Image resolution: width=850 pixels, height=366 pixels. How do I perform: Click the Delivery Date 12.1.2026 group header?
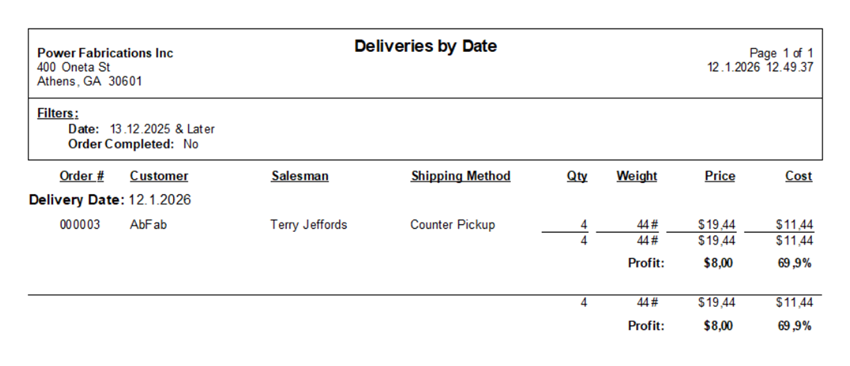click(x=110, y=200)
